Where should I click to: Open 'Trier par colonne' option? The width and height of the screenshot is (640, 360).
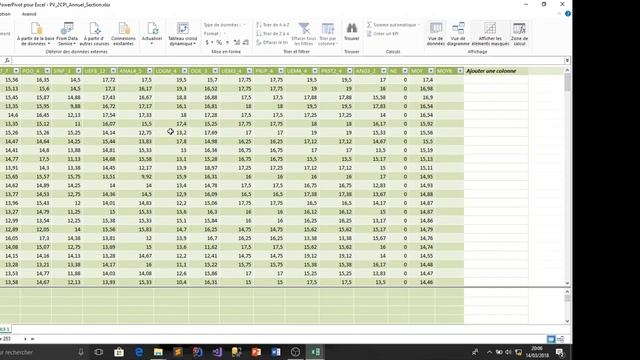[x=327, y=33]
